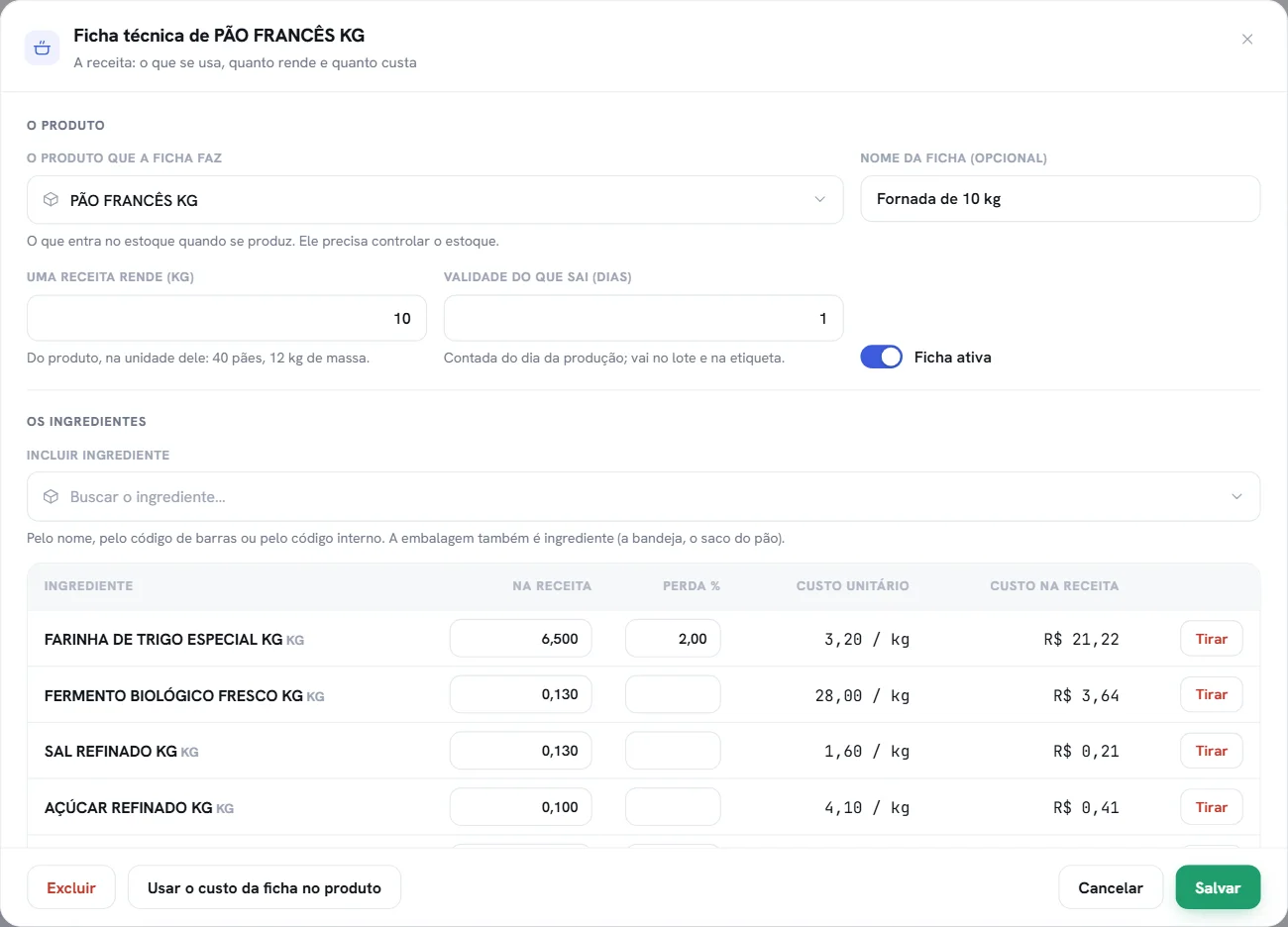Remove FERMENTO BIOLÓGICO with Tirar

coord(1212,695)
